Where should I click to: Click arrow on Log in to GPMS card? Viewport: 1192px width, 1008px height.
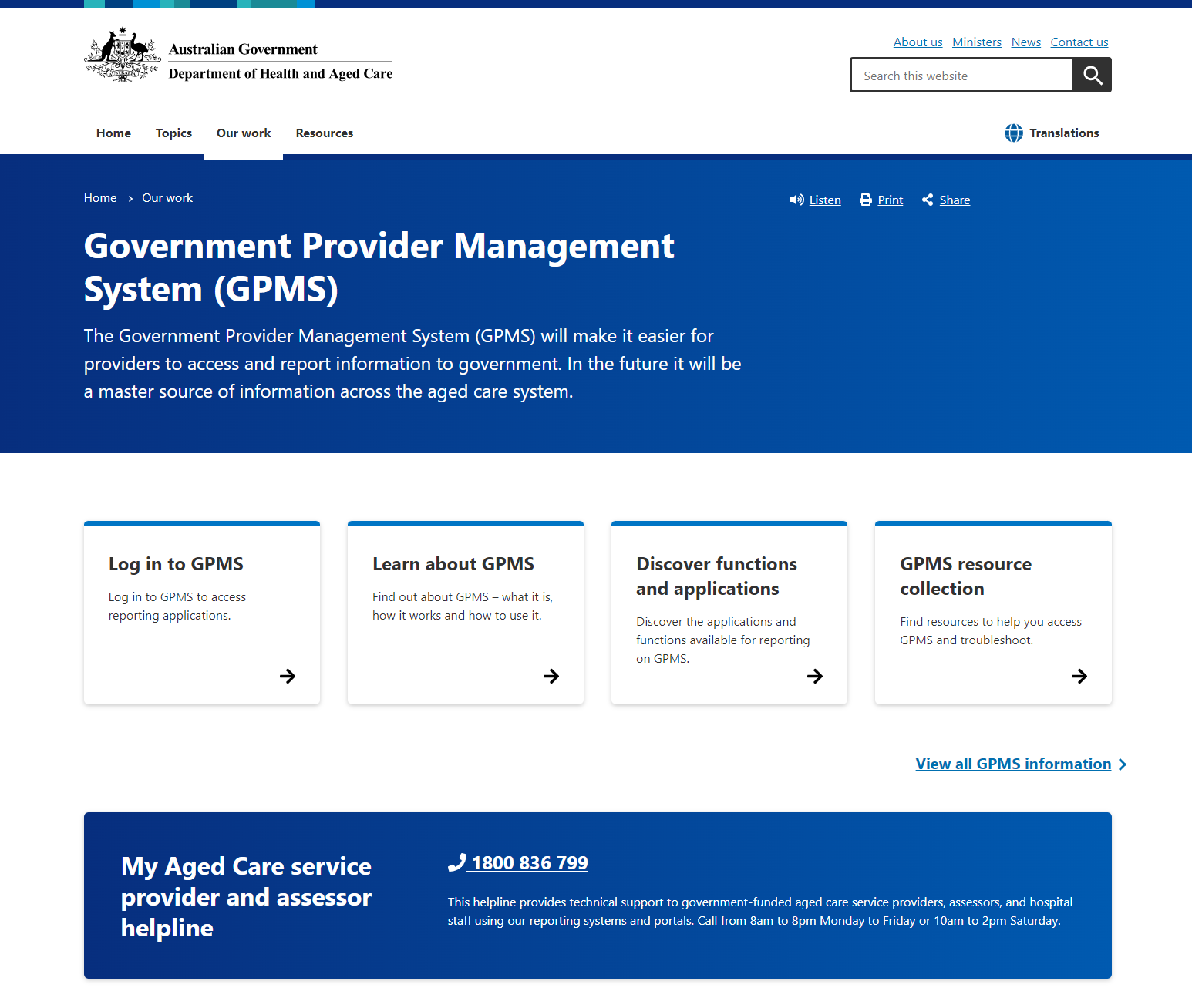pyautogui.click(x=288, y=676)
